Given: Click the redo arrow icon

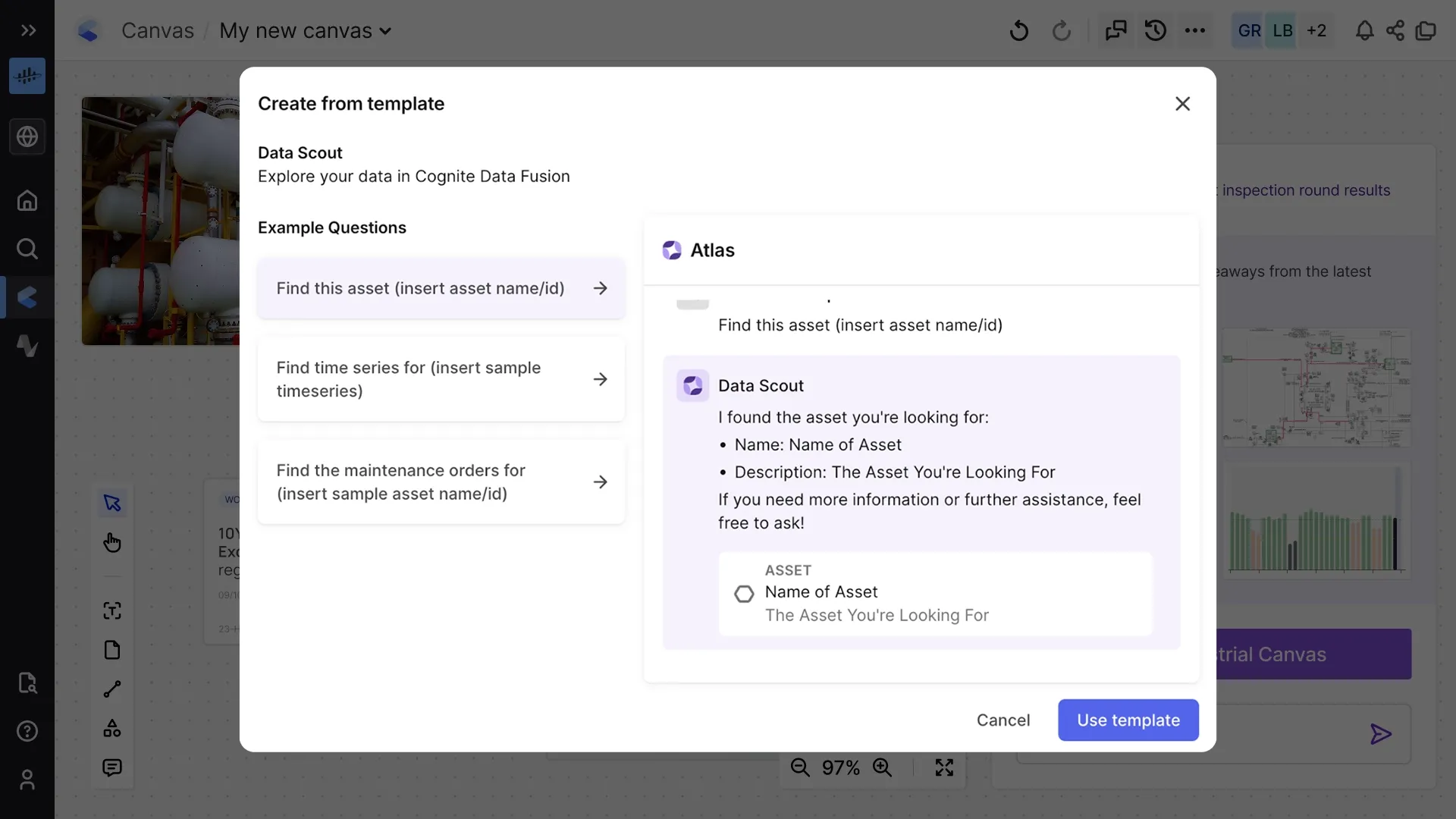Looking at the screenshot, I should pos(1062,31).
